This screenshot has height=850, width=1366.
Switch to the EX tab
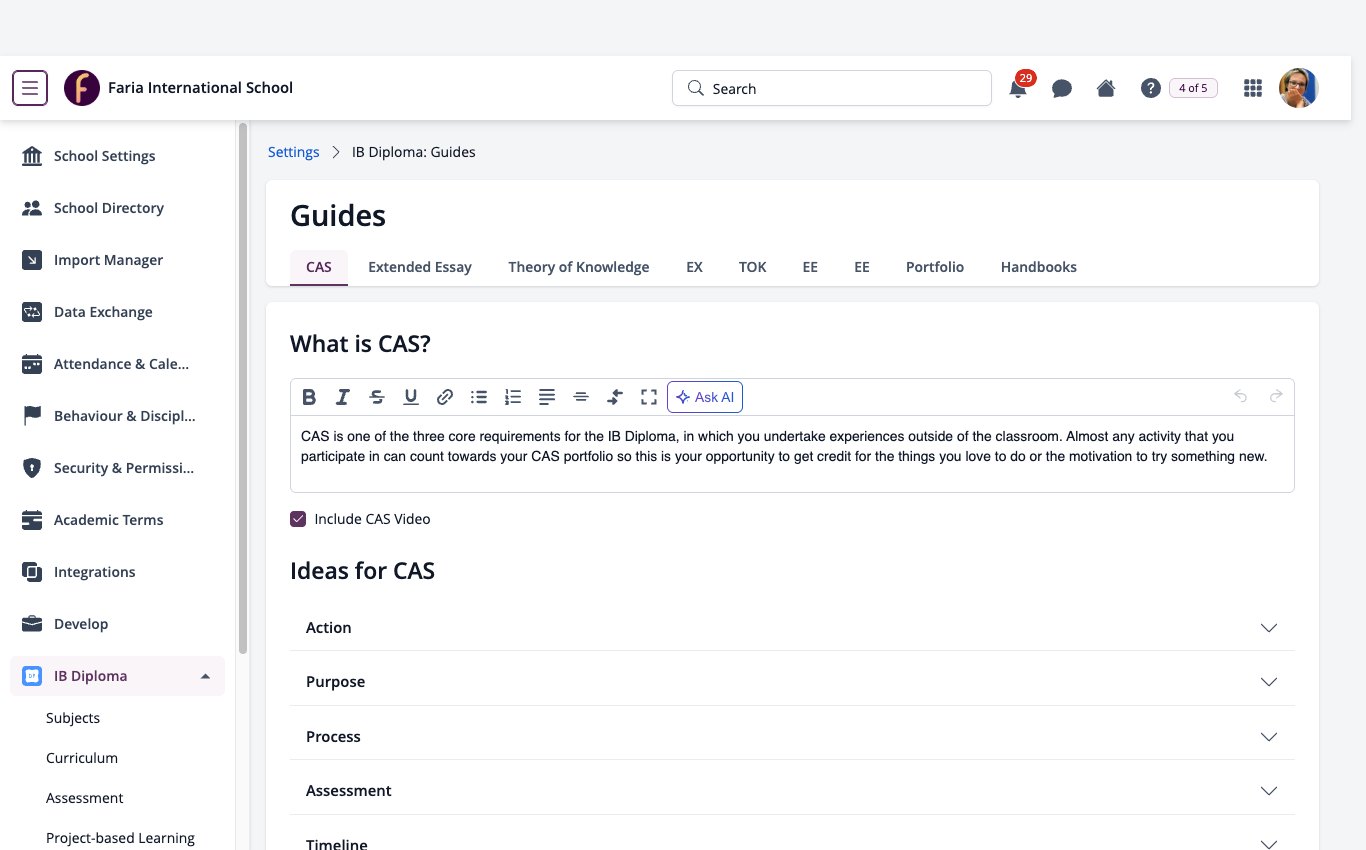point(694,267)
